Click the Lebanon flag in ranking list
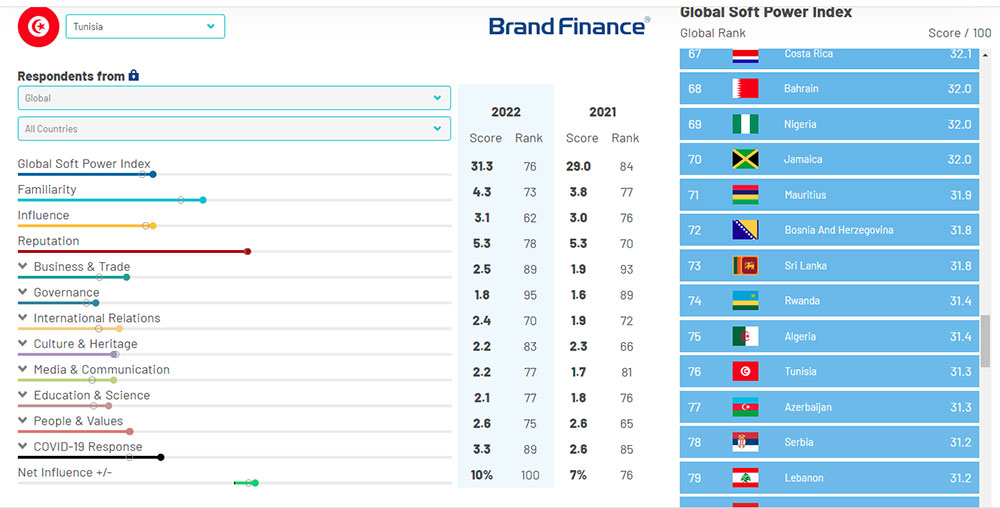The image size is (1000, 508). 745,478
